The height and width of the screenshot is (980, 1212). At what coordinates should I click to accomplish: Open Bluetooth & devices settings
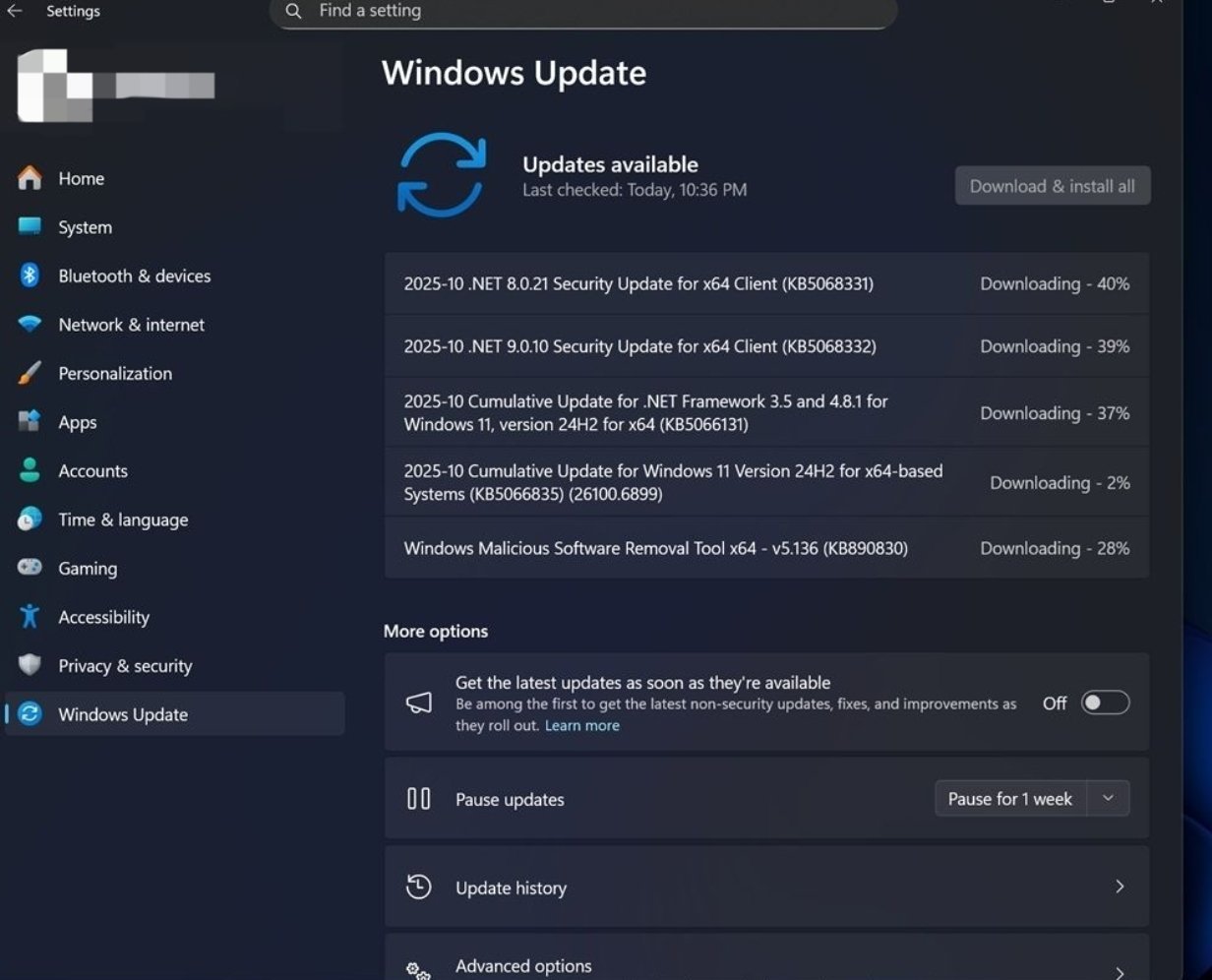pyautogui.click(x=175, y=276)
